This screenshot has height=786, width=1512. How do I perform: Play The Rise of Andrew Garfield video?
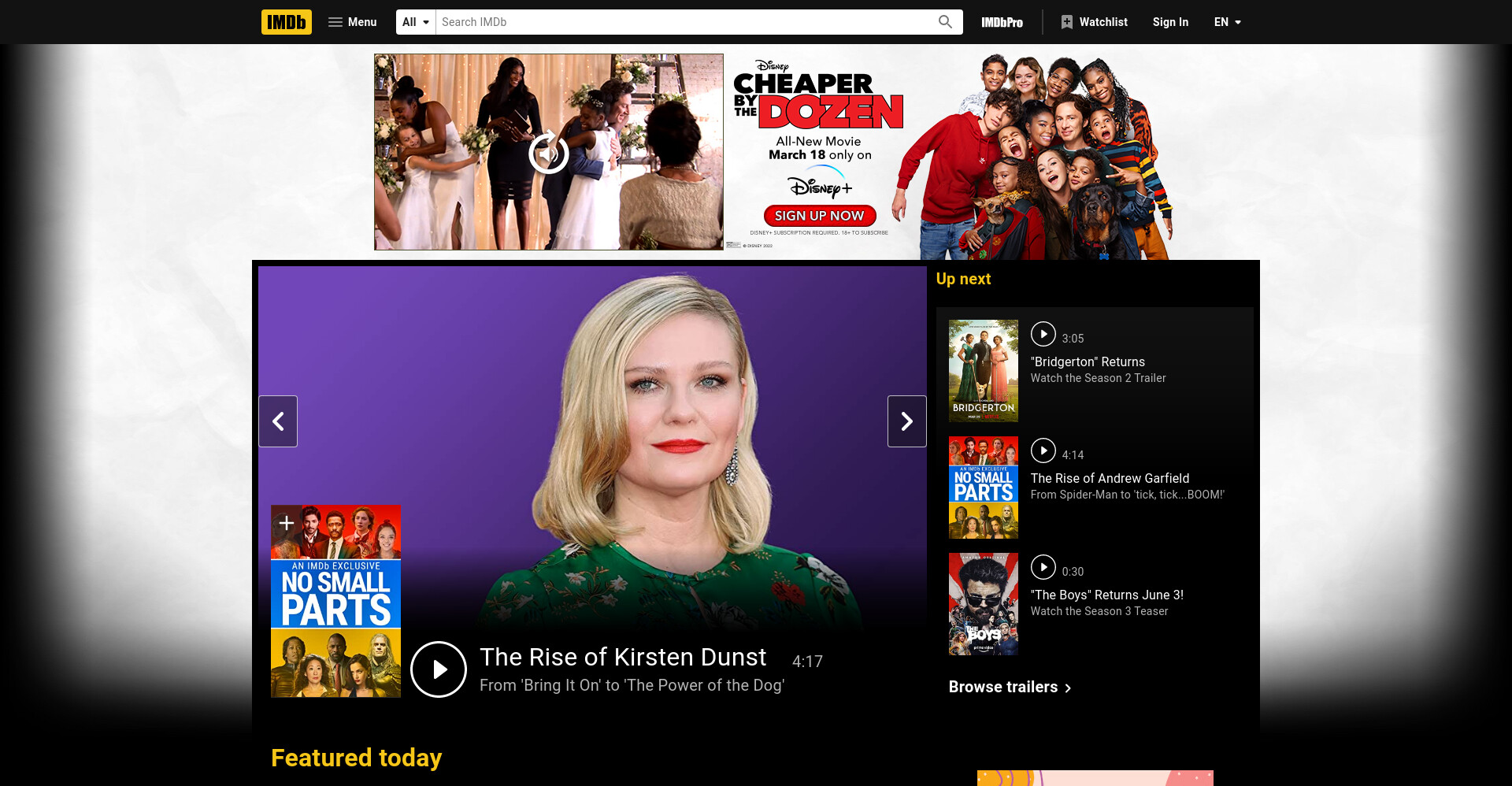coord(1043,450)
